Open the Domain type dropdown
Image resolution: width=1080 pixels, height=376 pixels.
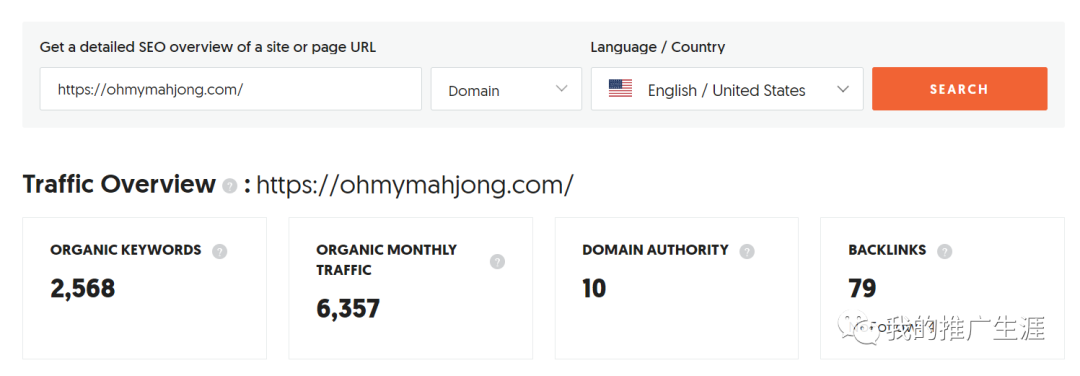click(x=506, y=89)
